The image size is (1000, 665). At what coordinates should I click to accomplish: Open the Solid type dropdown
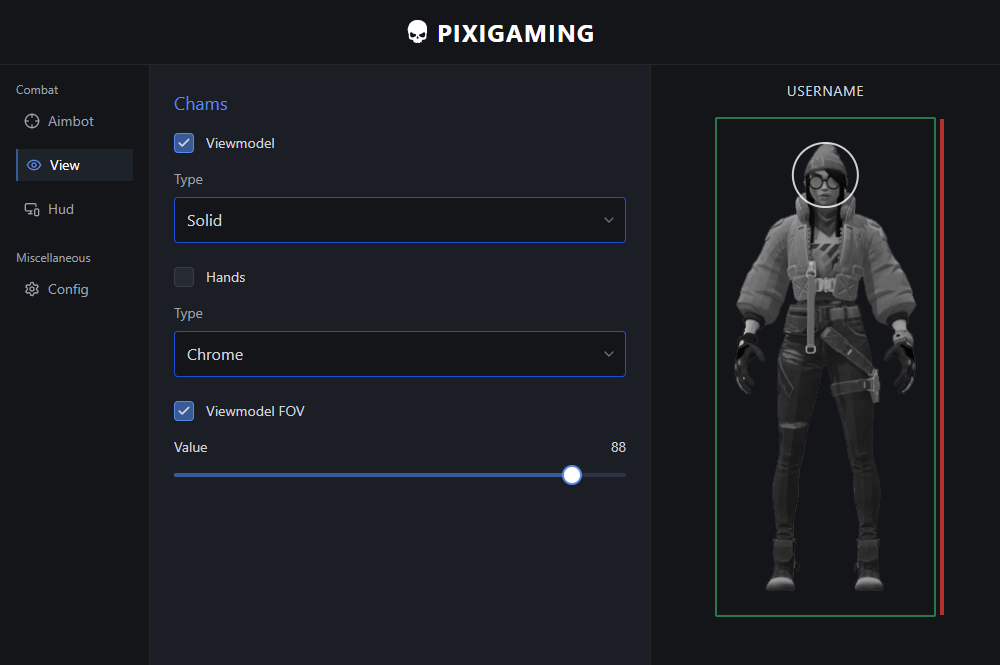tap(400, 220)
